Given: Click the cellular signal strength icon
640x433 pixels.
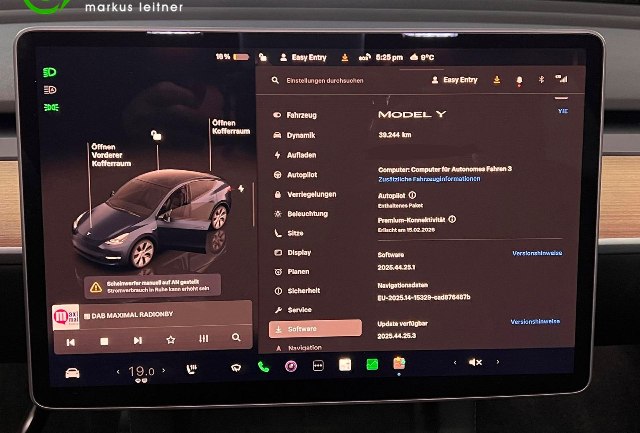Looking at the screenshot, I should [x=562, y=78].
